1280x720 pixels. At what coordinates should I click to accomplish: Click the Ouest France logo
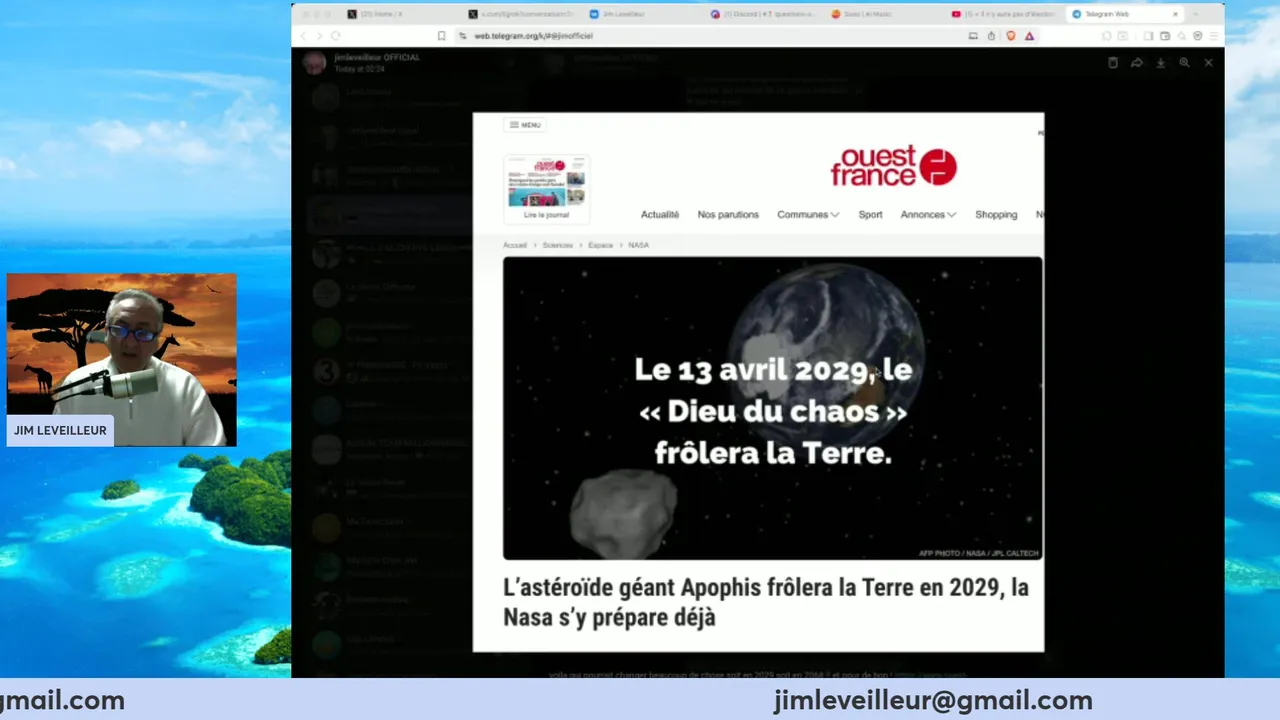pyautogui.click(x=893, y=166)
